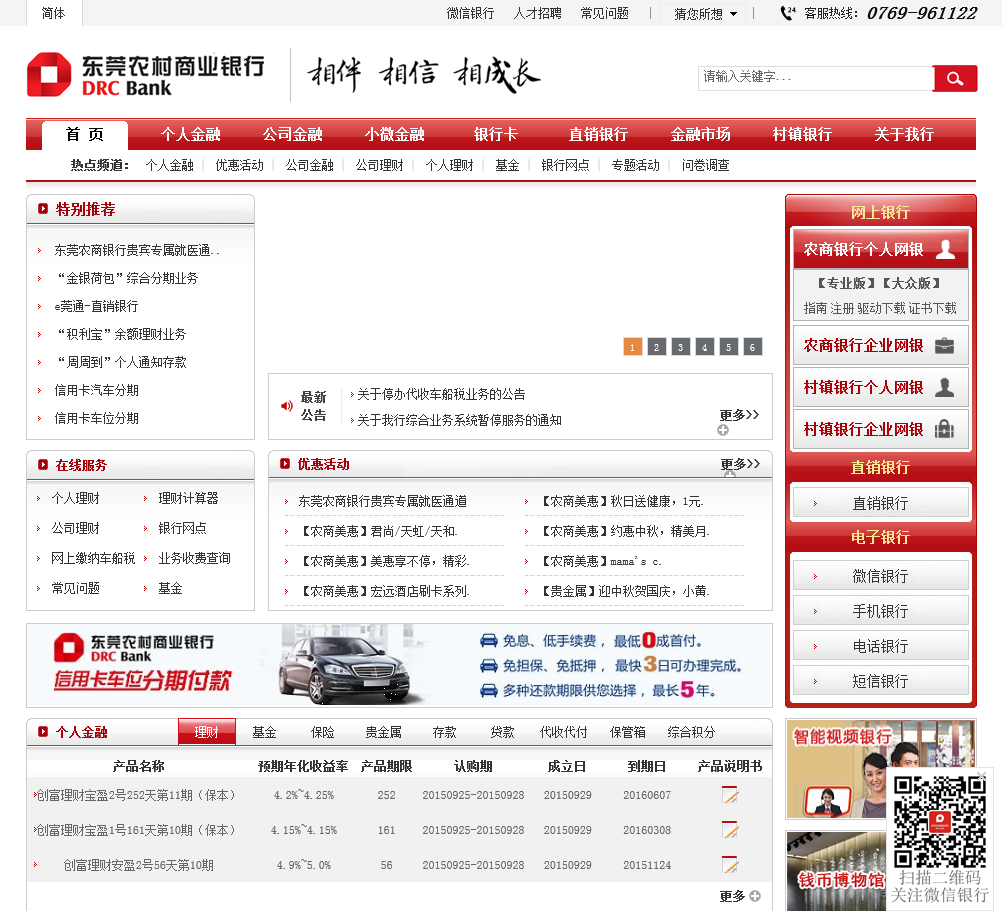Open product document icon for 创富理财宝盈2号252天第11期

click(729, 795)
